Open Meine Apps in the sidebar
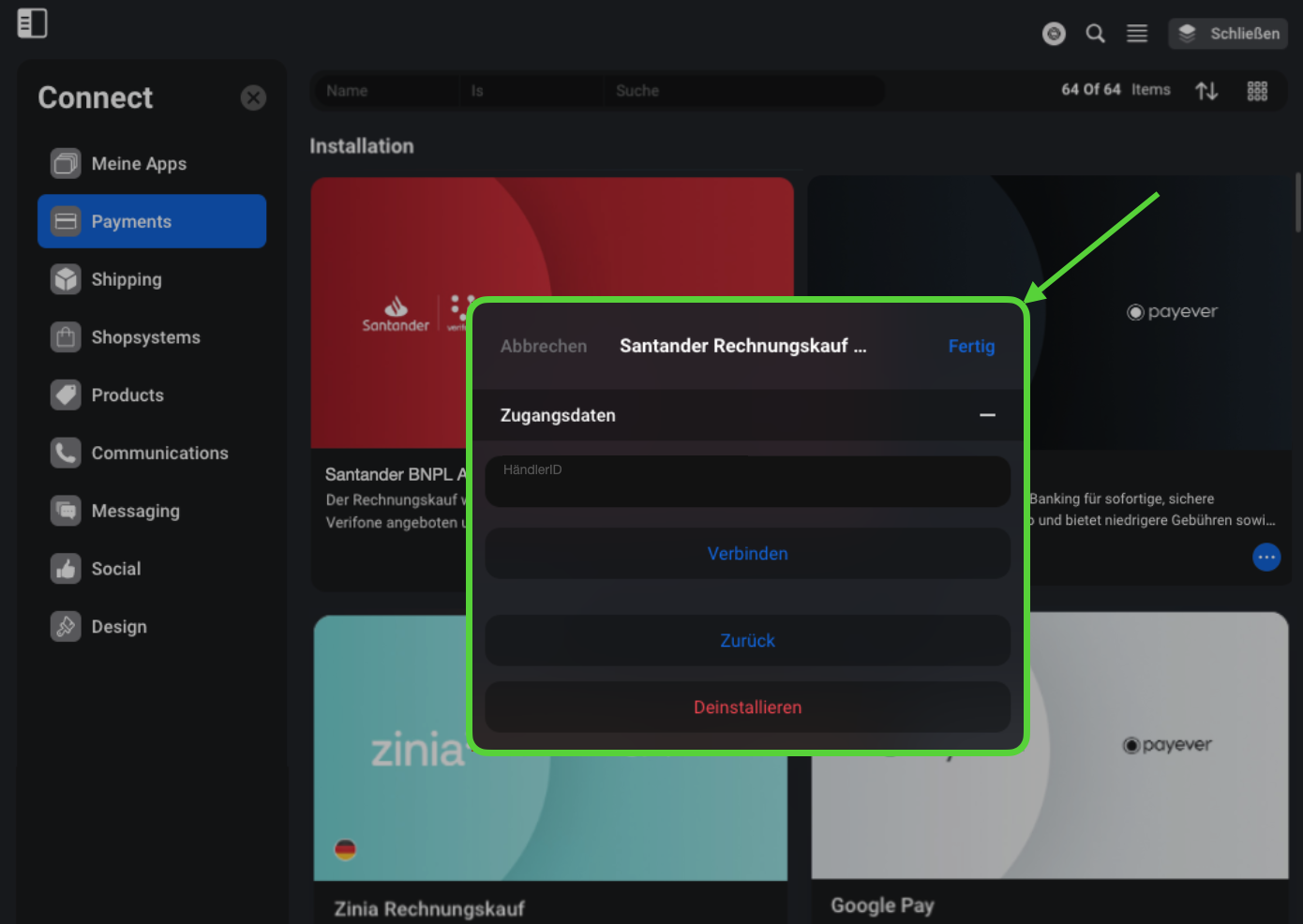1303x924 pixels. coord(152,164)
